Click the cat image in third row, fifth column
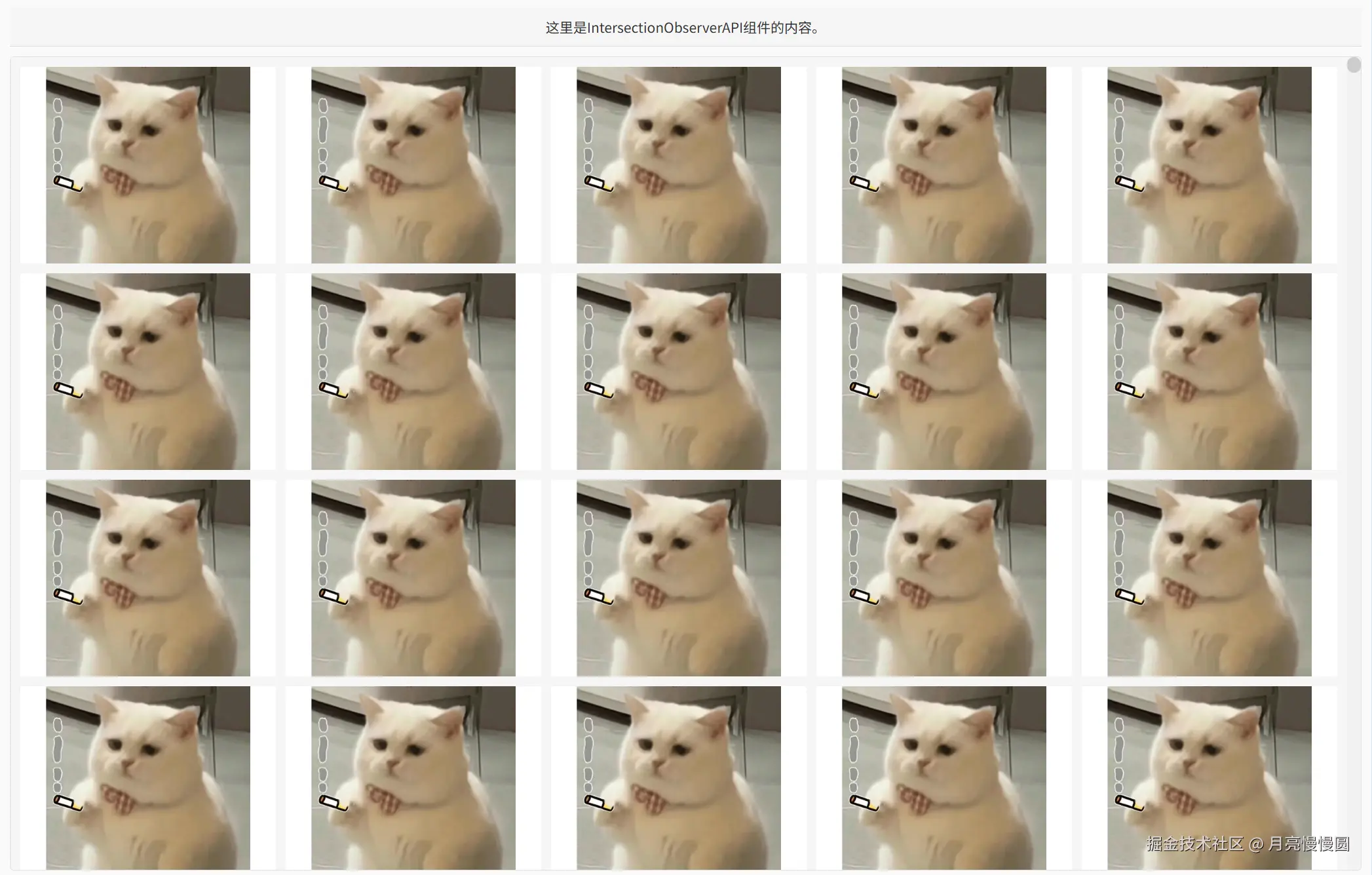 coord(1210,577)
